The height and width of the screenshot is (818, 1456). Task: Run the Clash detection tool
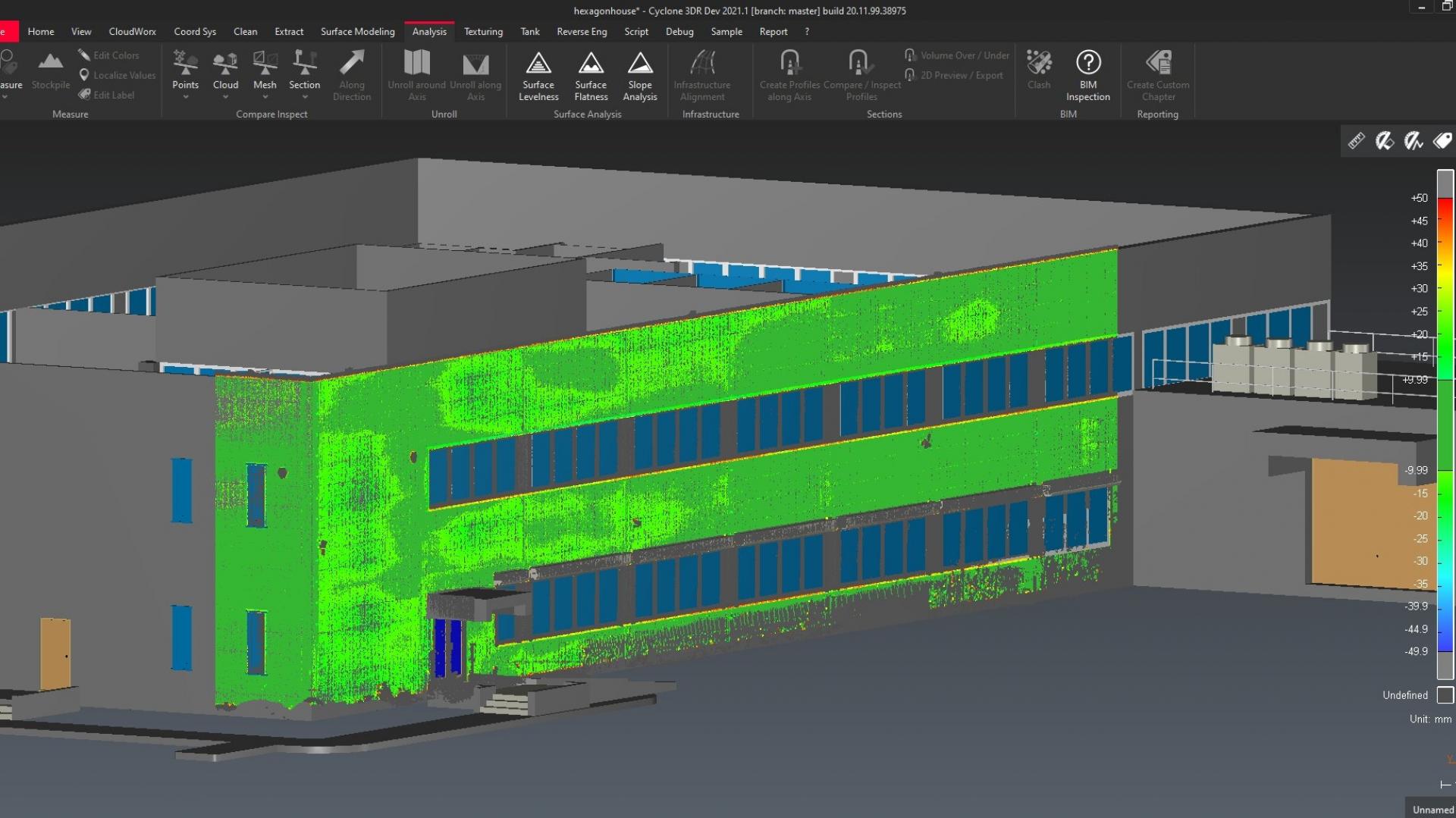tap(1039, 70)
